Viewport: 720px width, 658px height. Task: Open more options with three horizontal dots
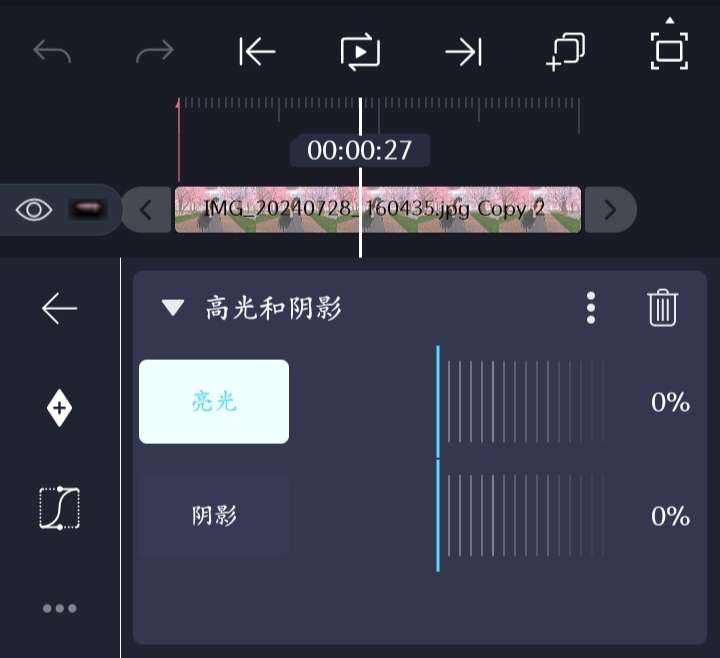60,608
